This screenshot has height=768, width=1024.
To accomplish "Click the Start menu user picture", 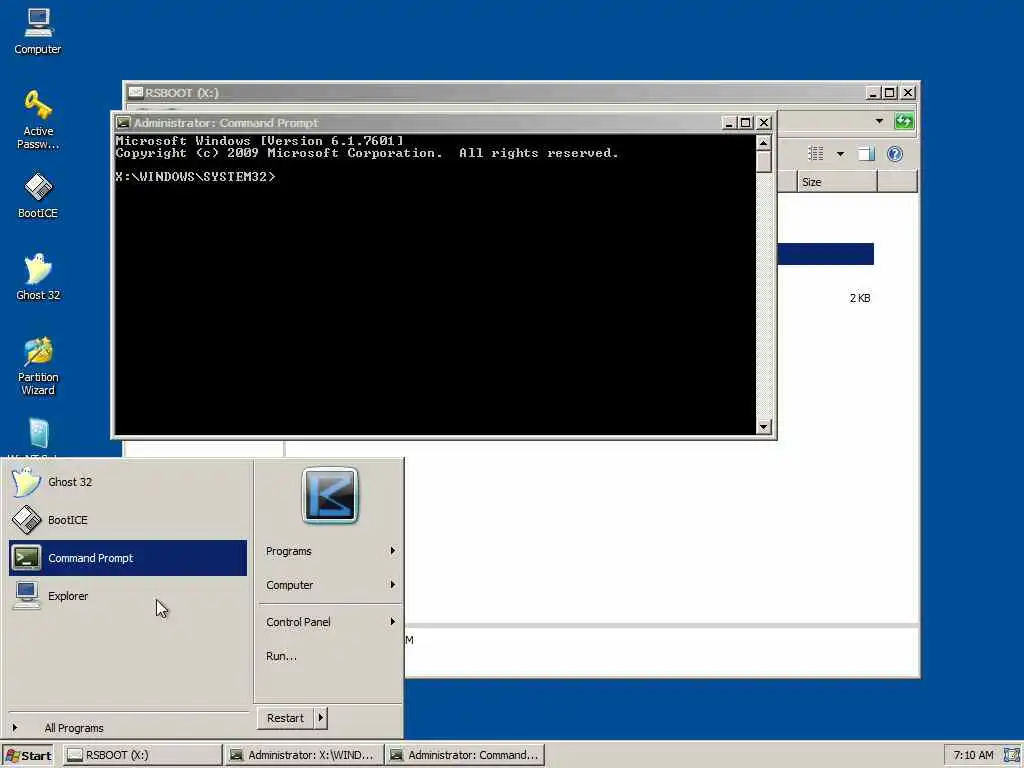I will [330, 495].
